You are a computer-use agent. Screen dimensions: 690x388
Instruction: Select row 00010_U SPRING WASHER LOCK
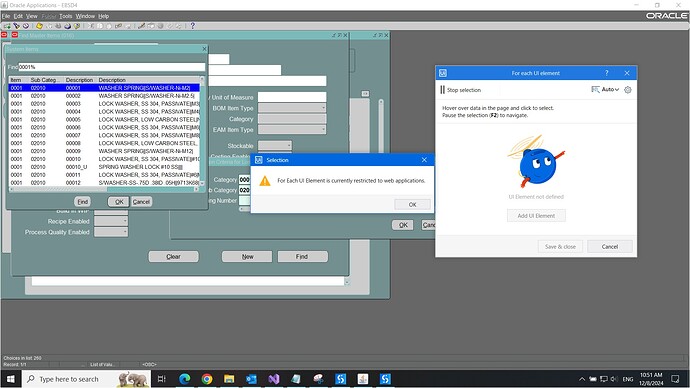[x=104, y=167]
